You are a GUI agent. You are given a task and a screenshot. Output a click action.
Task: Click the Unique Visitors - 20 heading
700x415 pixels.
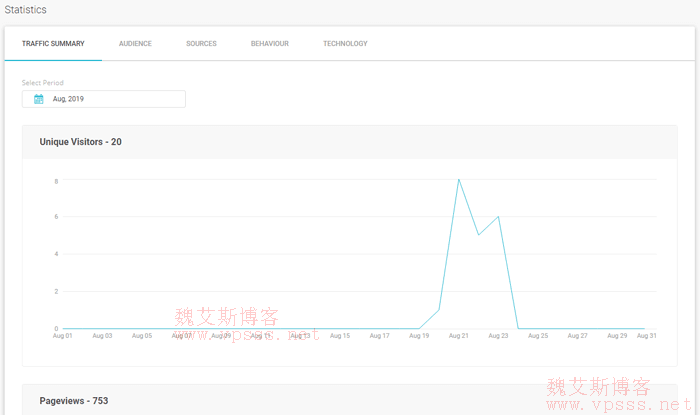click(81, 142)
